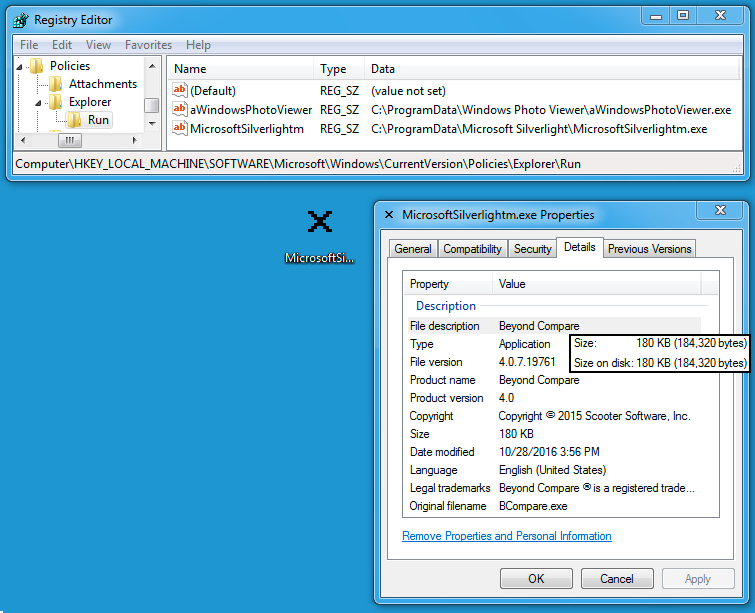Click the MicrosoftSilverlightm value string icon
Image resolution: width=755 pixels, height=613 pixels.
click(180, 129)
